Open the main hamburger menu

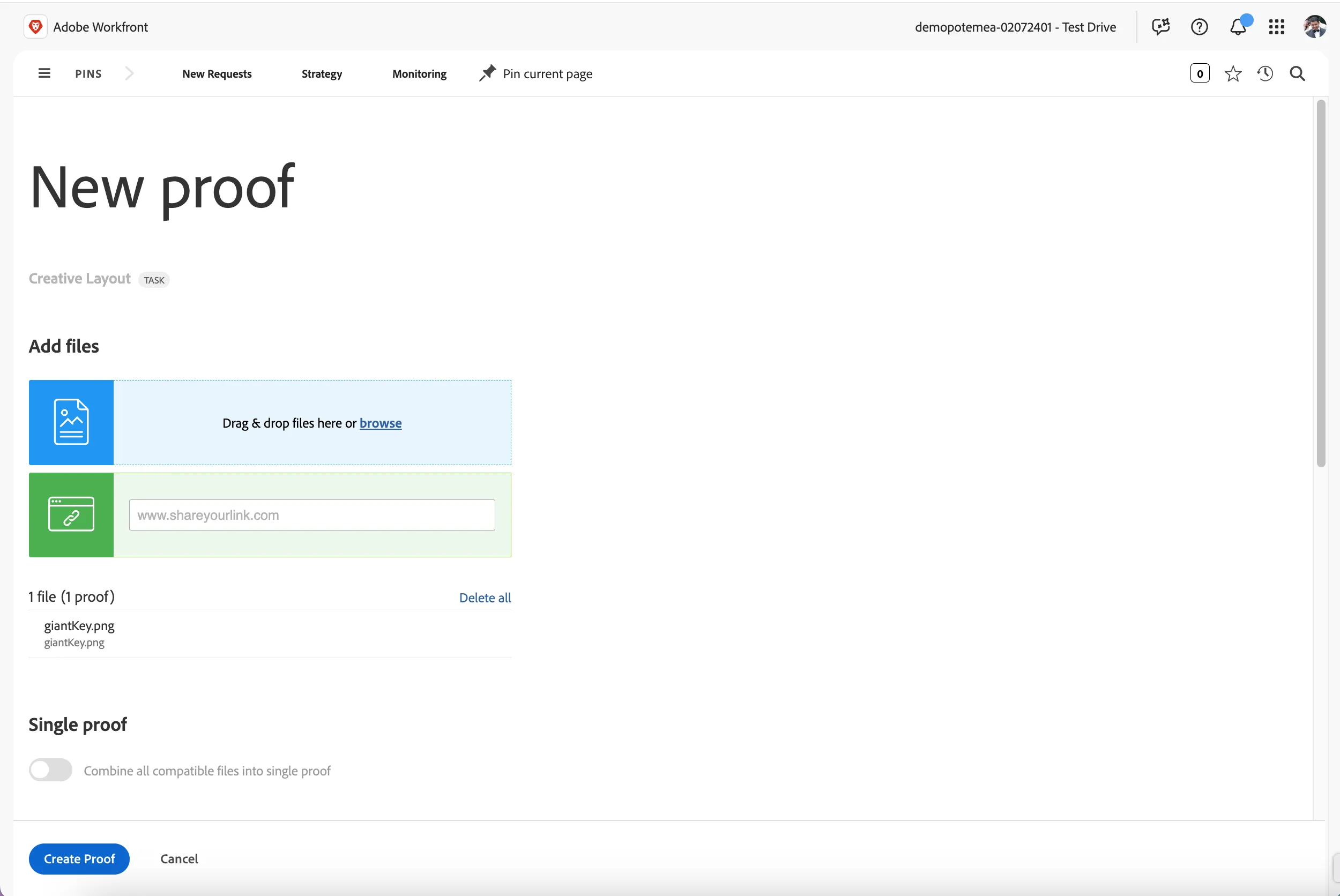click(x=44, y=73)
